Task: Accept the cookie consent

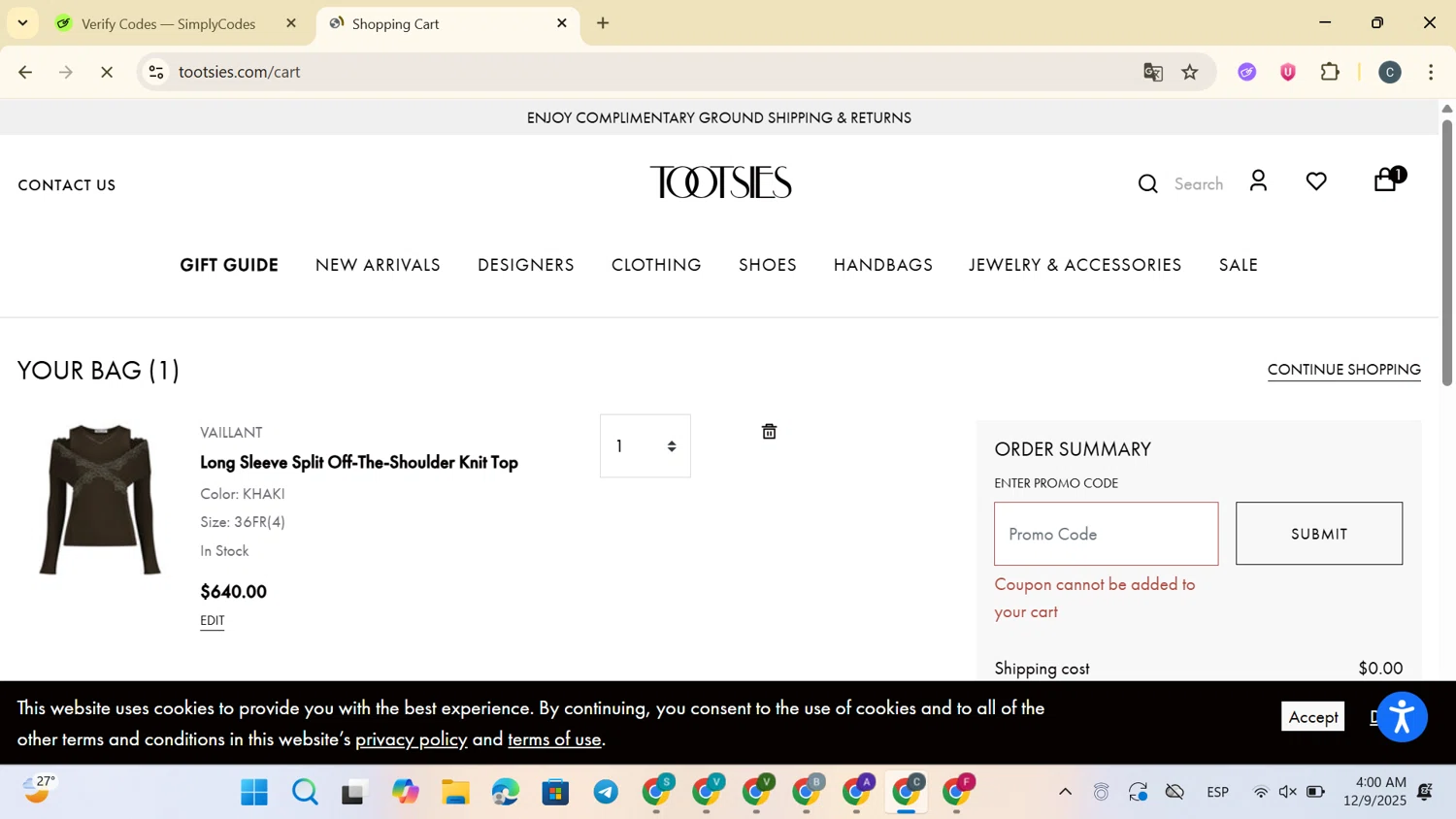Action: pyautogui.click(x=1312, y=717)
